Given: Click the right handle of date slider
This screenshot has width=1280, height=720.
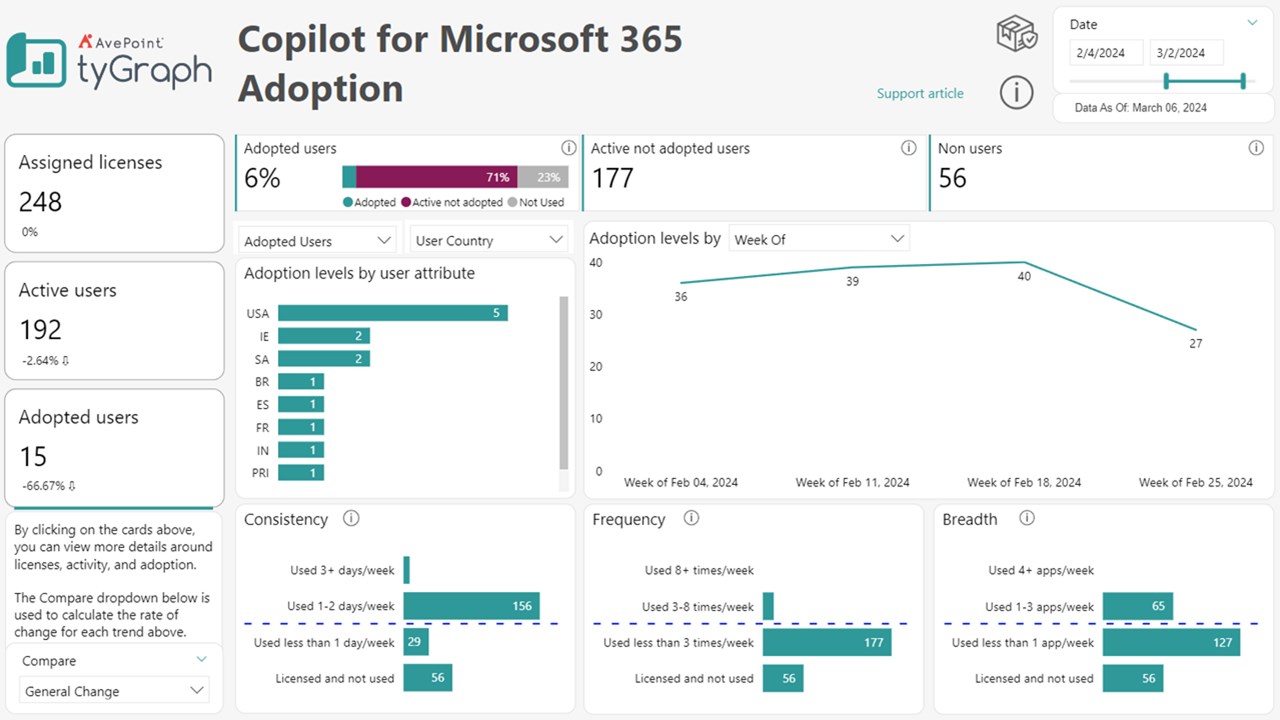Looking at the screenshot, I should coord(1243,81).
